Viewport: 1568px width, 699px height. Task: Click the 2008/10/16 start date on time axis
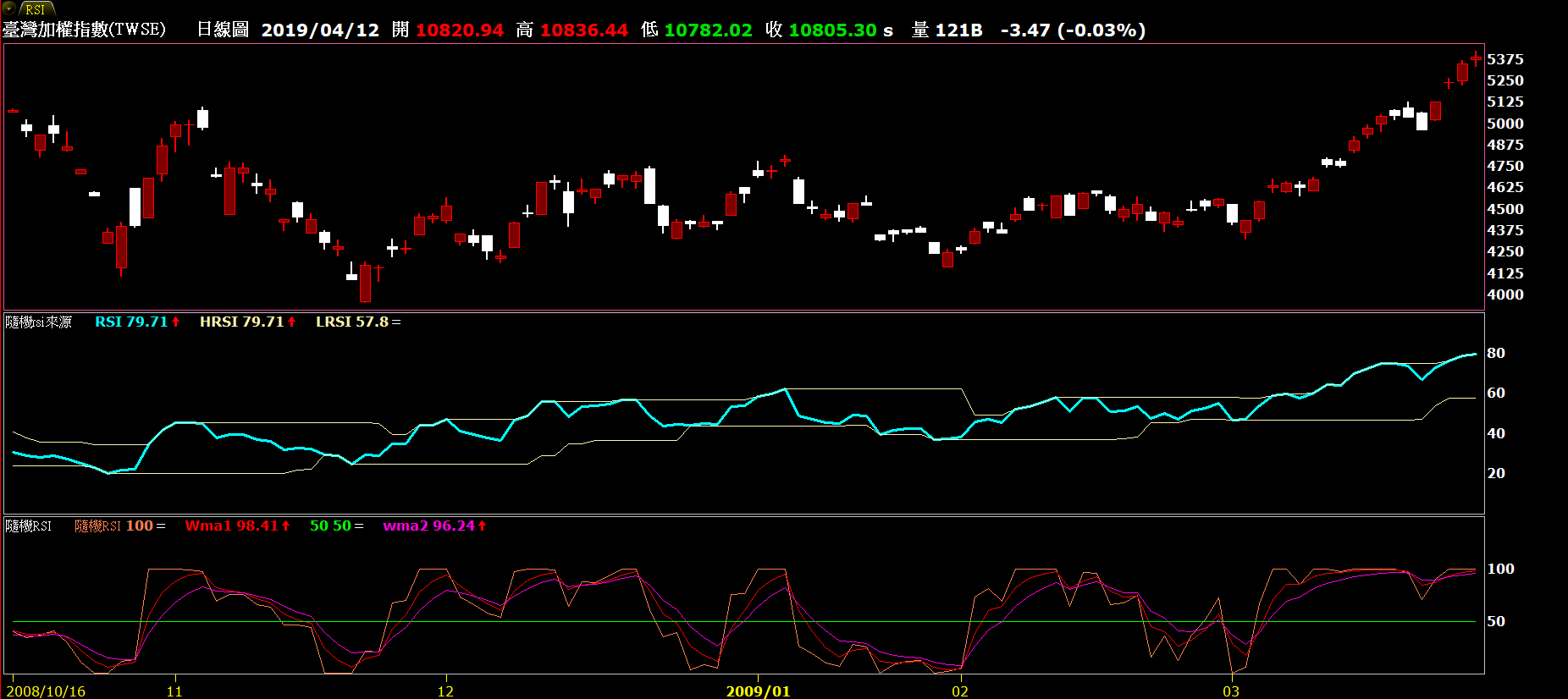[46, 691]
